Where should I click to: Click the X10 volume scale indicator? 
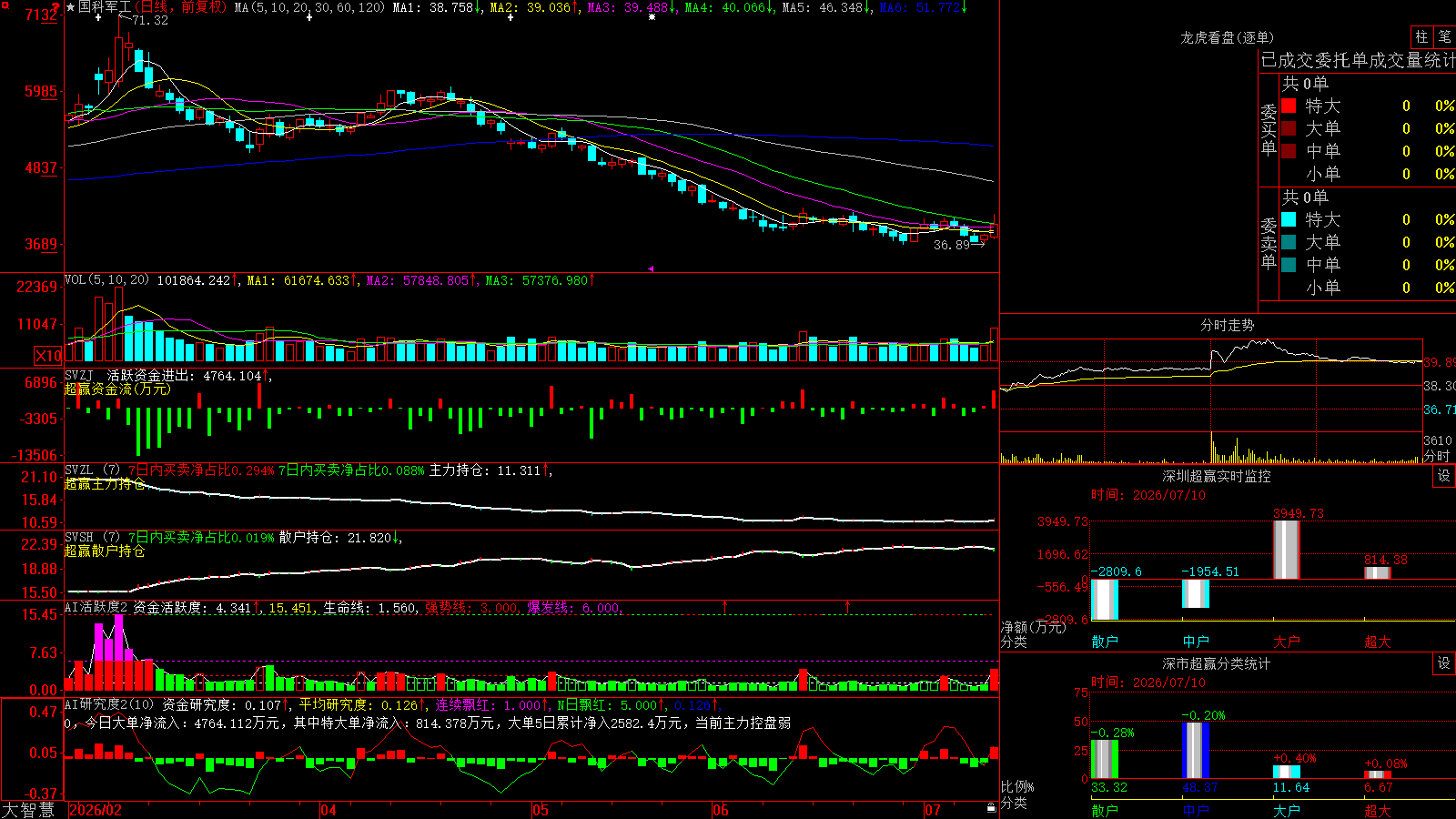48,356
